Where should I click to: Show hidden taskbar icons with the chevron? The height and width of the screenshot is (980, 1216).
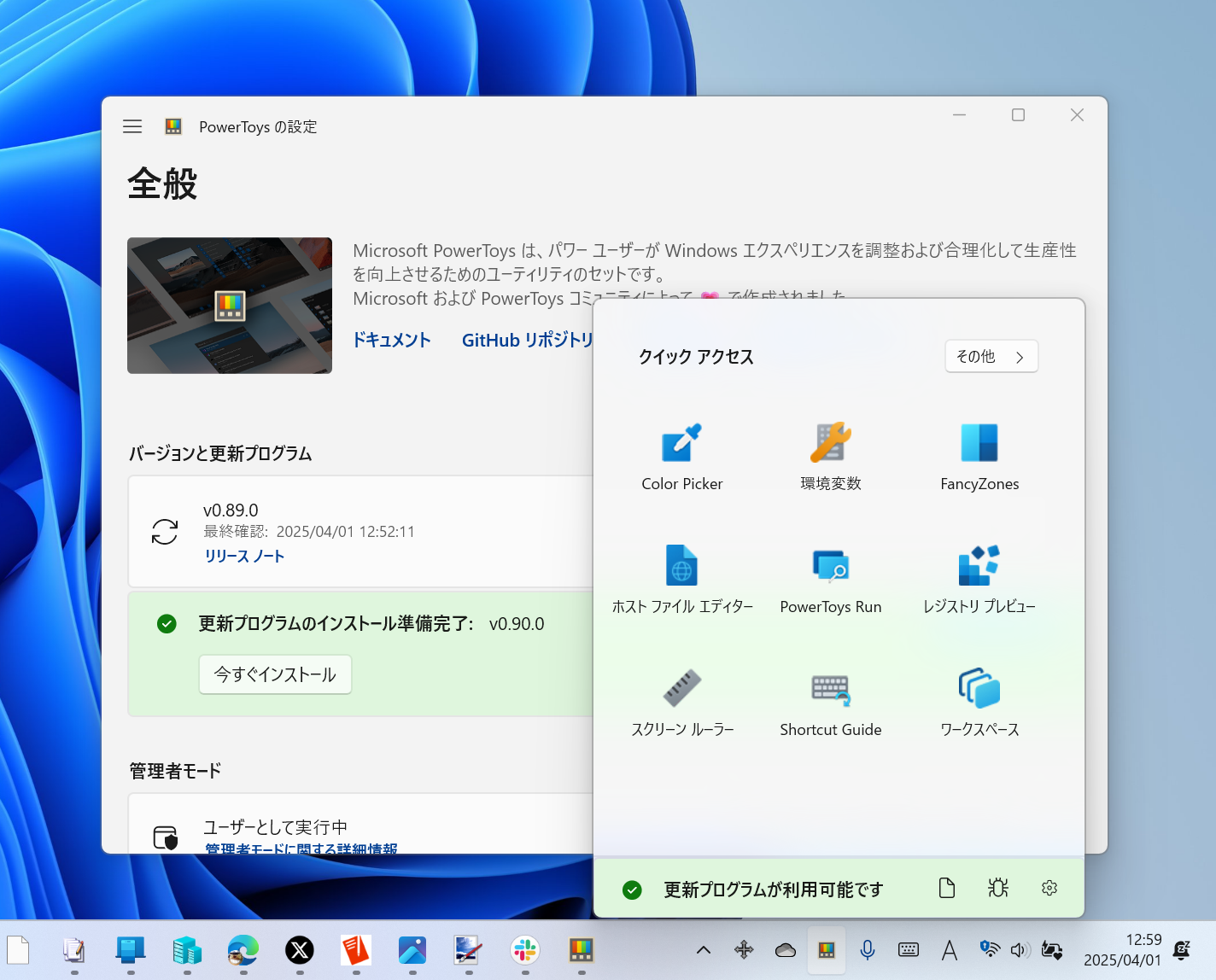[x=702, y=949]
